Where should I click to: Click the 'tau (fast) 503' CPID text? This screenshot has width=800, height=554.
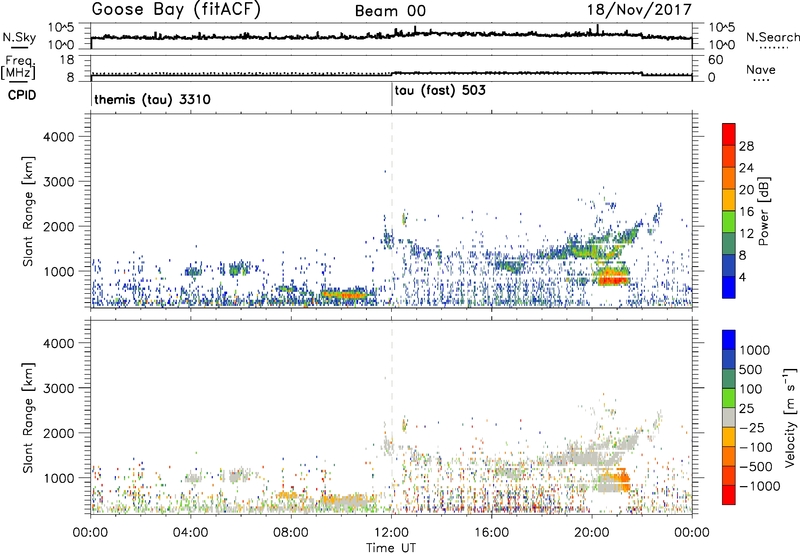click(x=440, y=91)
